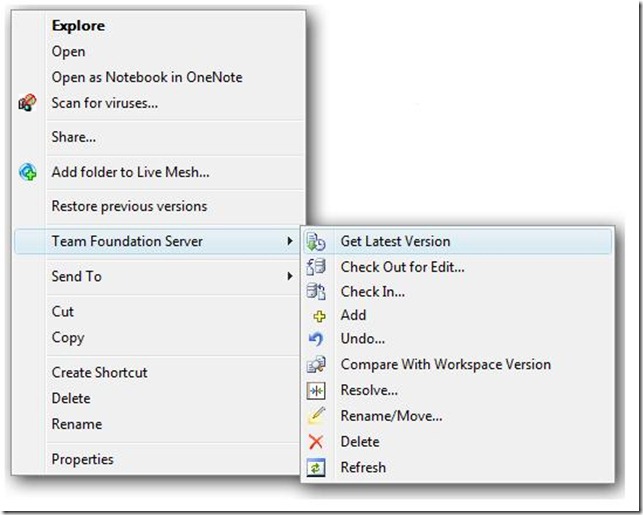Click the Resolve merge icon

[x=316, y=391]
